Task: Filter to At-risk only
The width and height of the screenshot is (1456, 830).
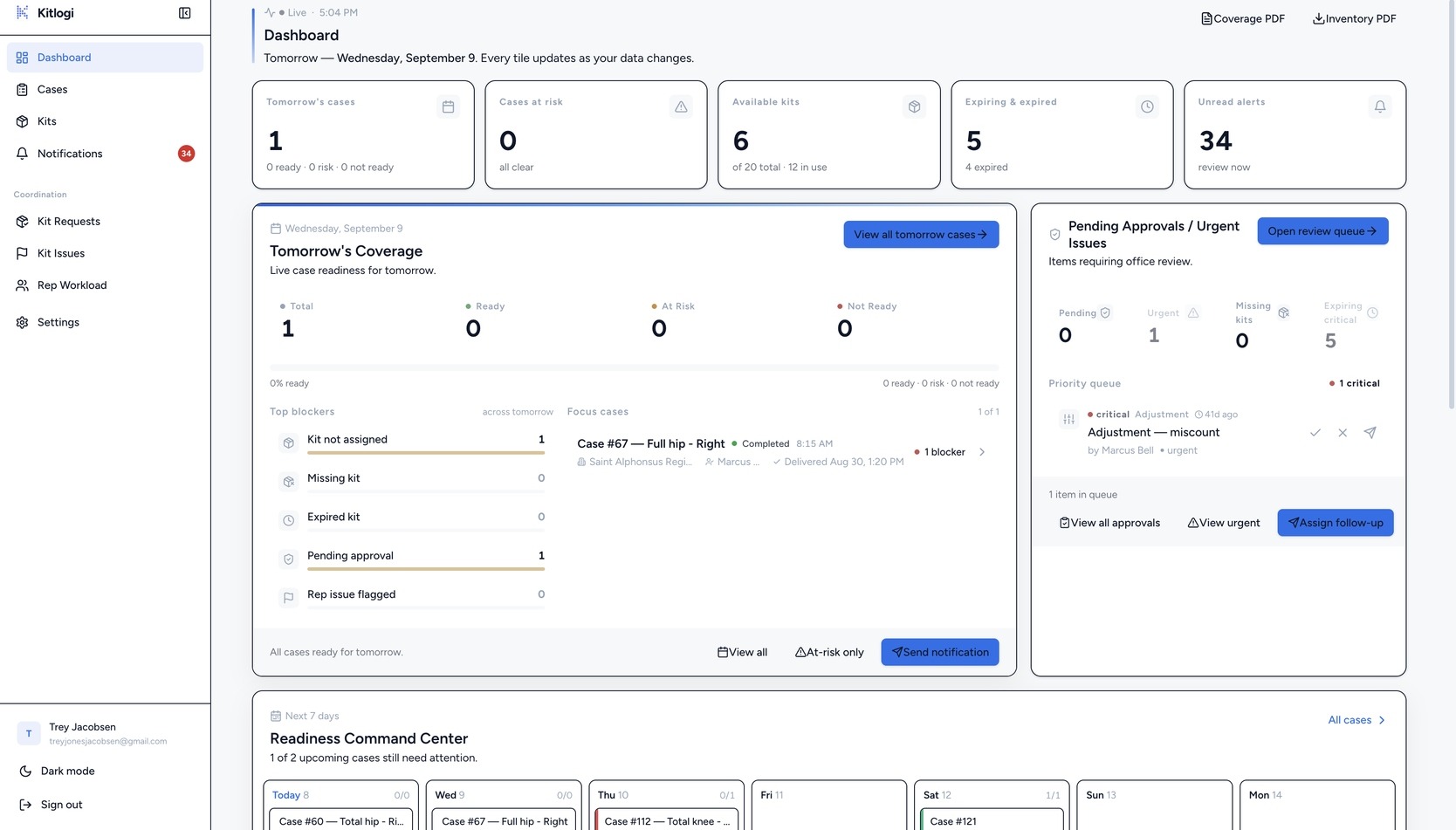Action: click(829, 653)
